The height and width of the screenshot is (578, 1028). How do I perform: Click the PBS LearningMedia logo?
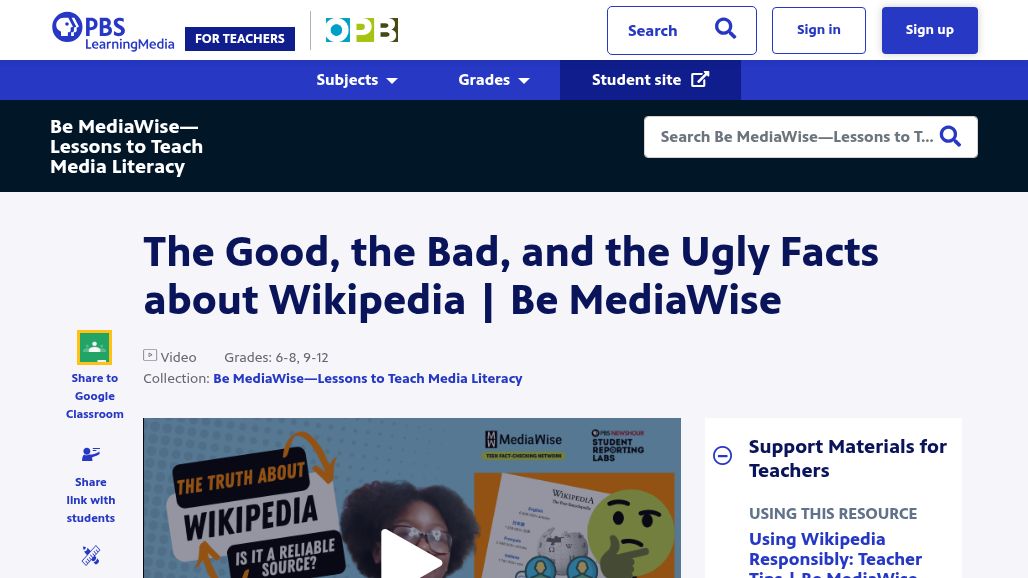[x=112, y=30]
